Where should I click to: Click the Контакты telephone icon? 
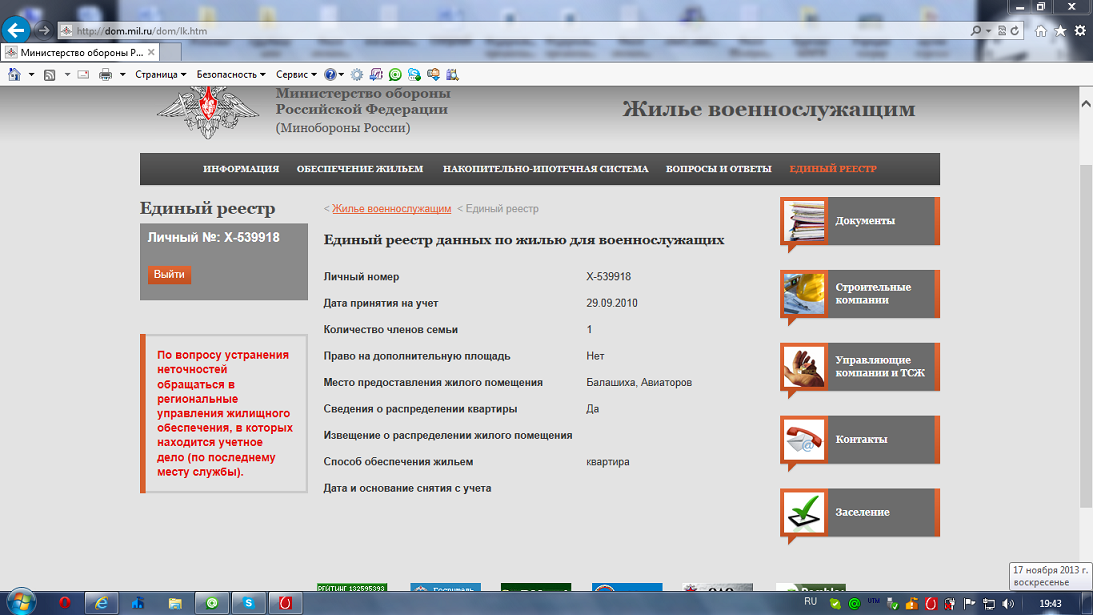tap(803, 439)
